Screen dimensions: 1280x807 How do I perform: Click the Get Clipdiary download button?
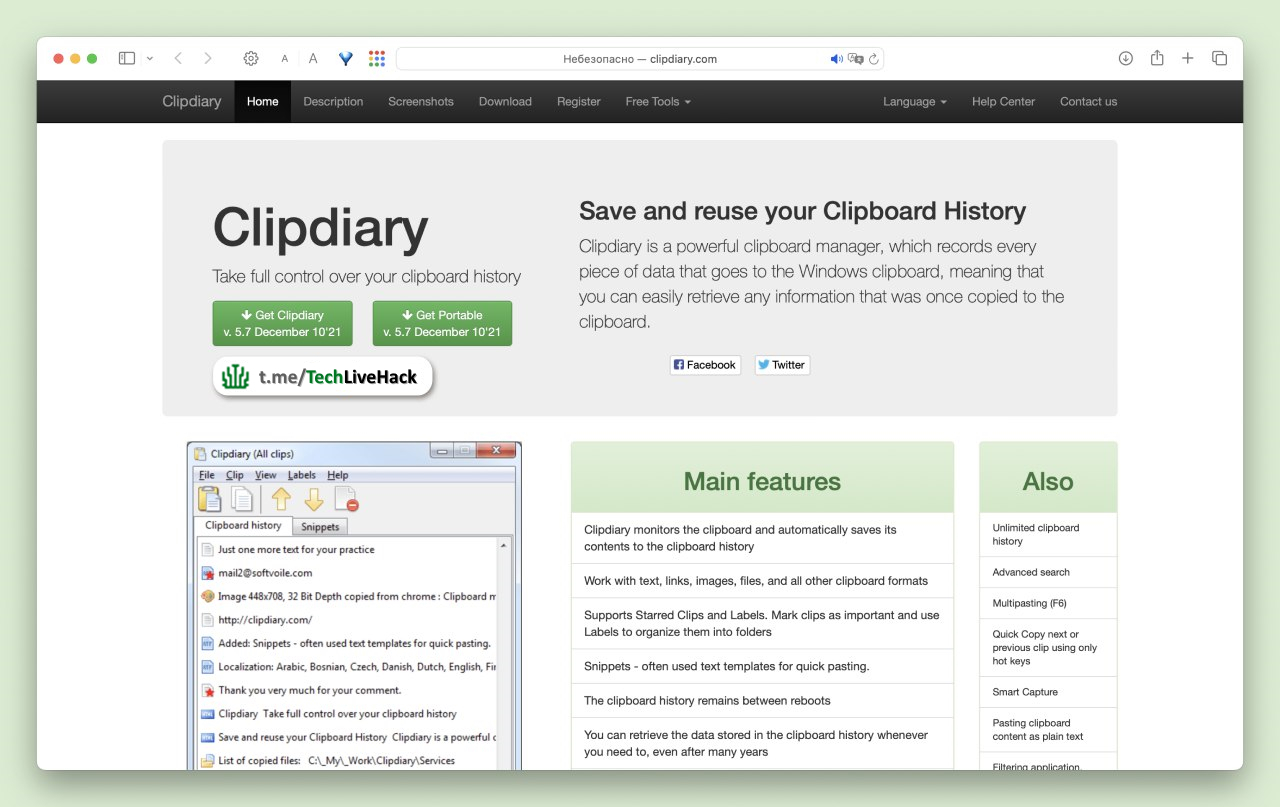click(282, 323)
